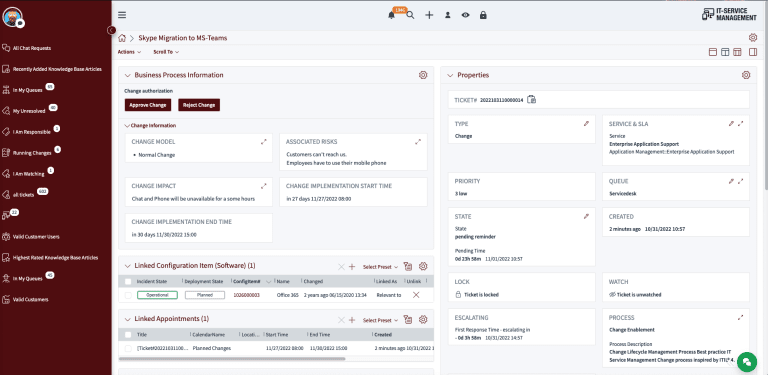Sort appointments by Start Time column
Screen dimensions: 768x375
(277, 335)
